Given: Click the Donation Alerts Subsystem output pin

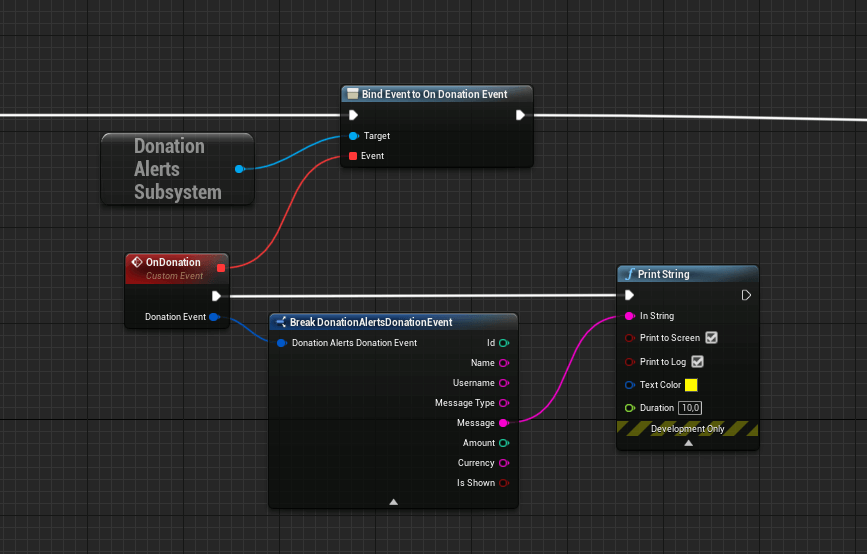Looking at the screenshot, I should pyautogui.click(x=239, y=169).
